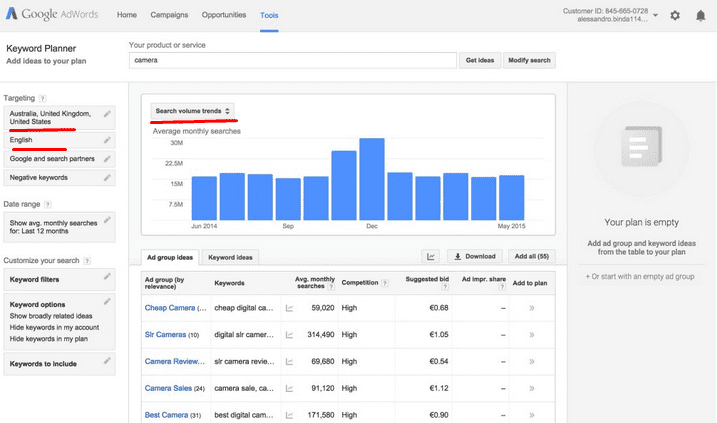Click 'Hide keywords in my plan' text
The image size is (717, 423).
point(49,339)
